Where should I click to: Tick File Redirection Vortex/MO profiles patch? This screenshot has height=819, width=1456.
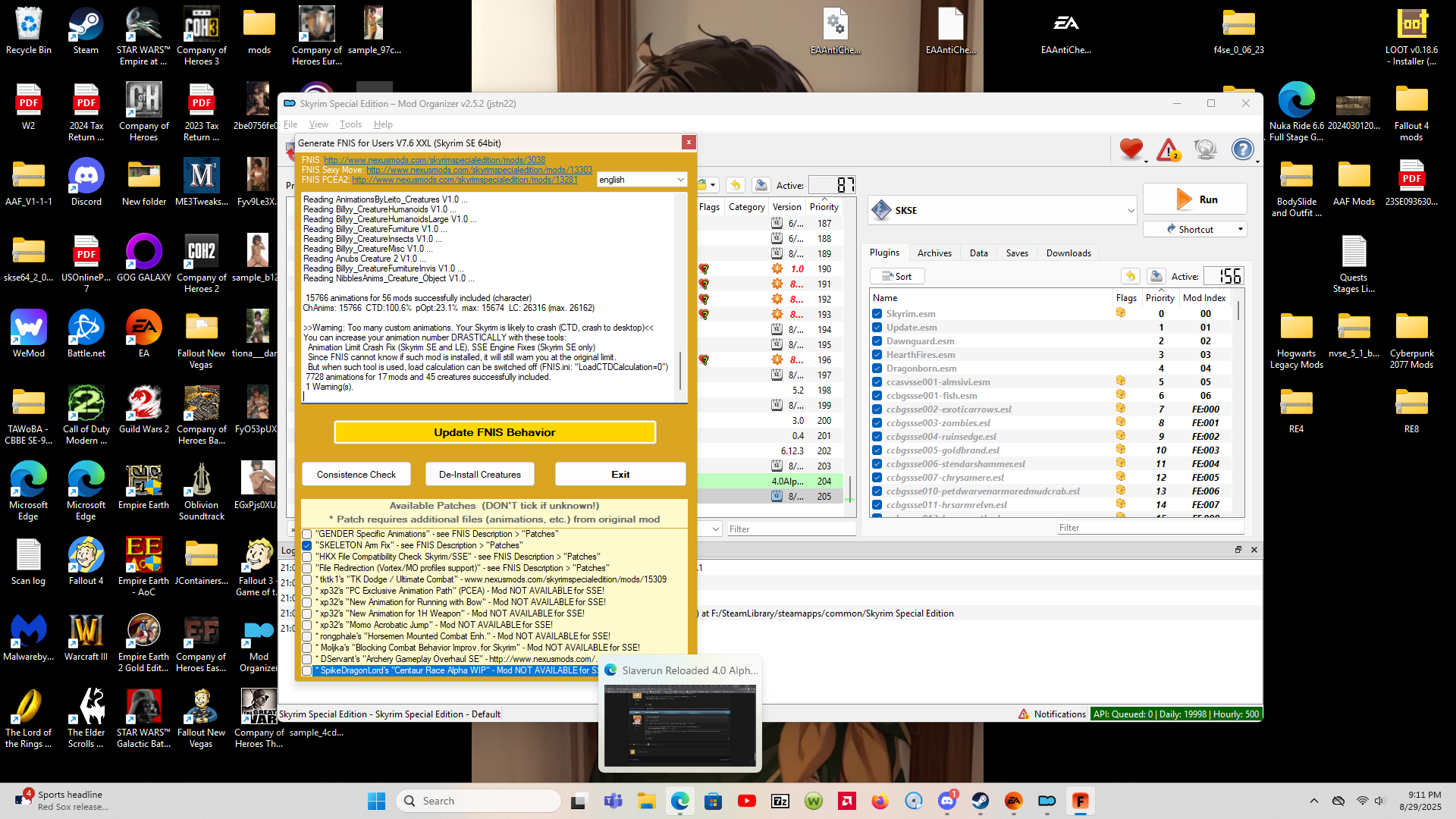point(307,569)
